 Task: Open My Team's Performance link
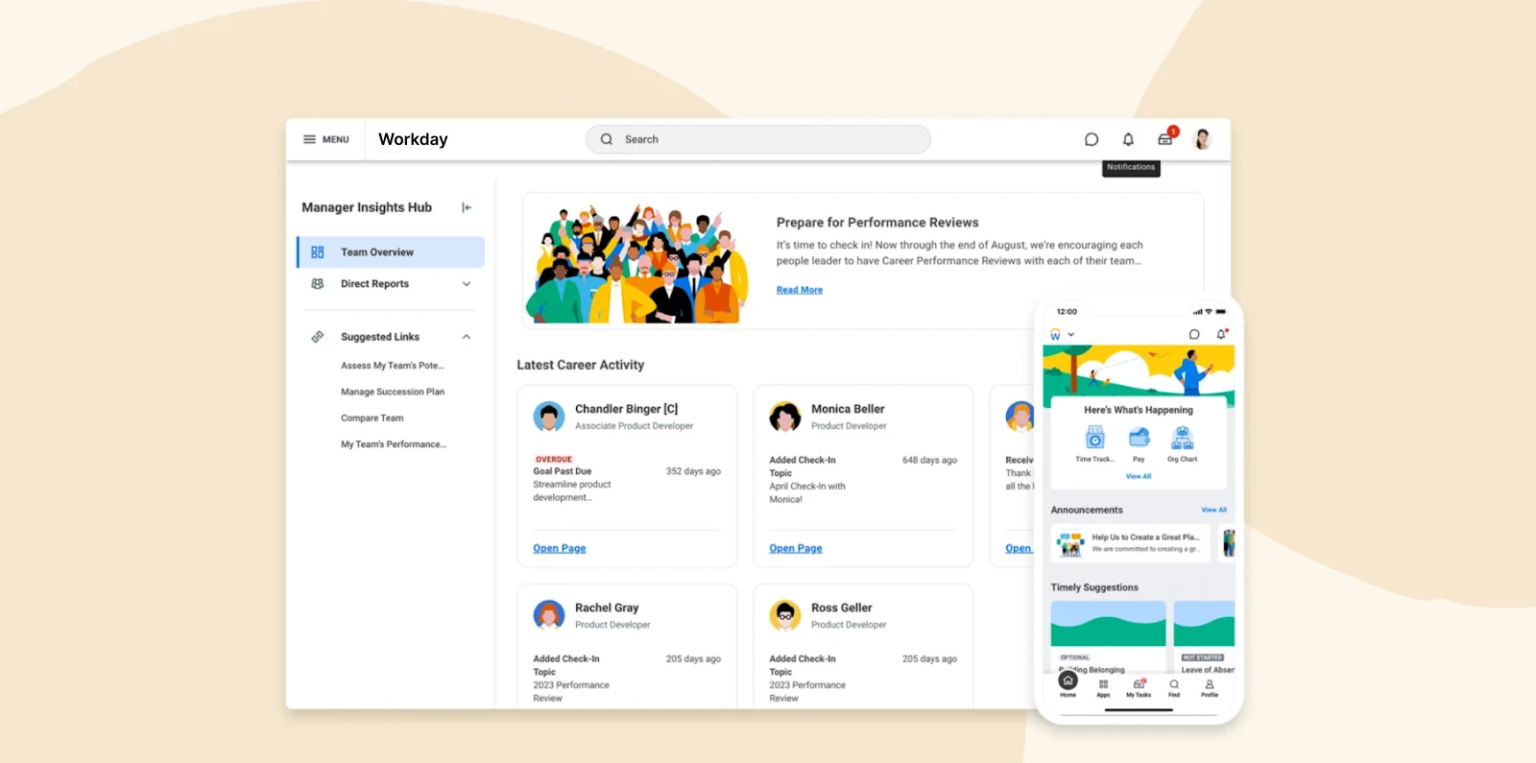pos(394,444)
